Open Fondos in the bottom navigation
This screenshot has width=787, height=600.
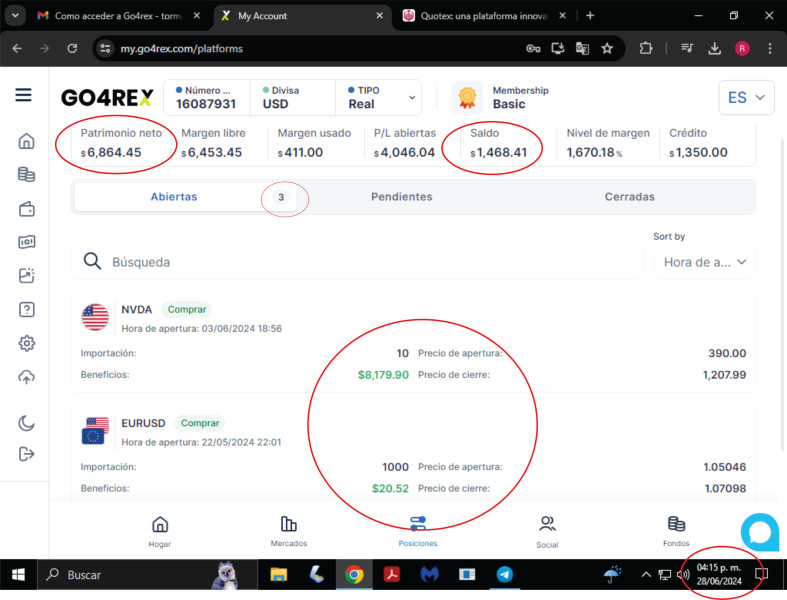676,531
